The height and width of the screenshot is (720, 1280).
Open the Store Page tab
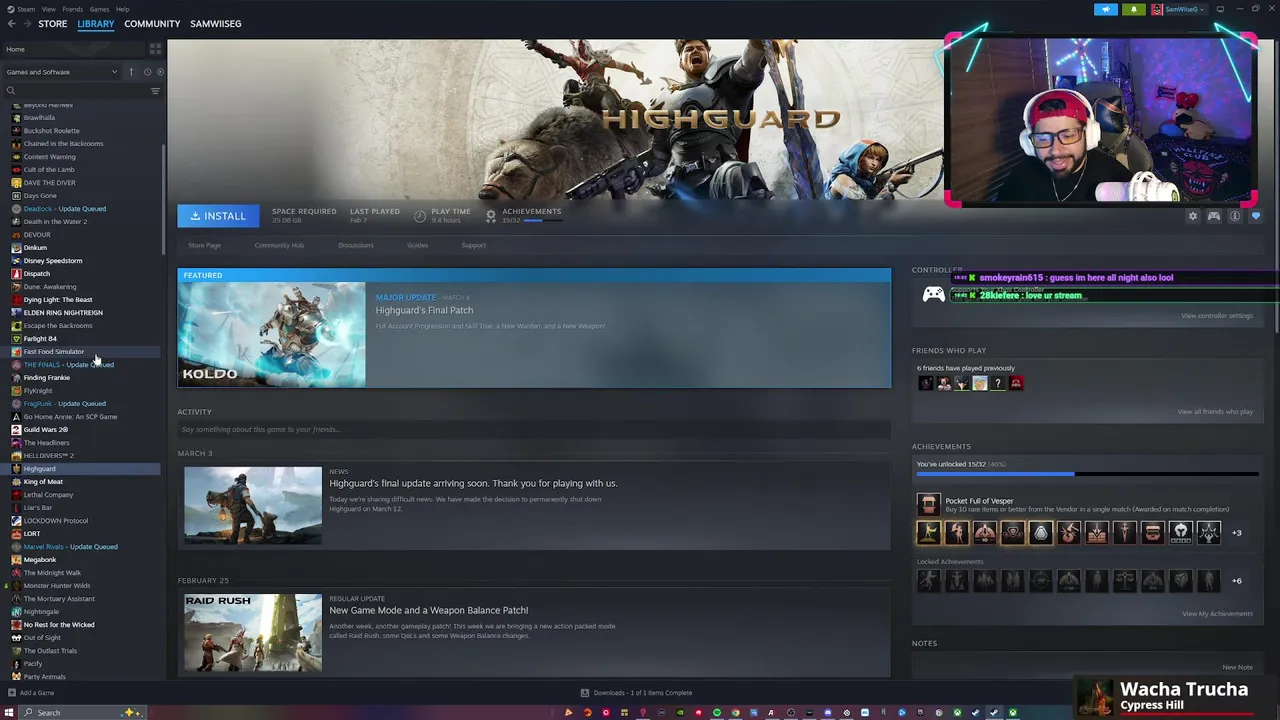(x=205, y=245)
